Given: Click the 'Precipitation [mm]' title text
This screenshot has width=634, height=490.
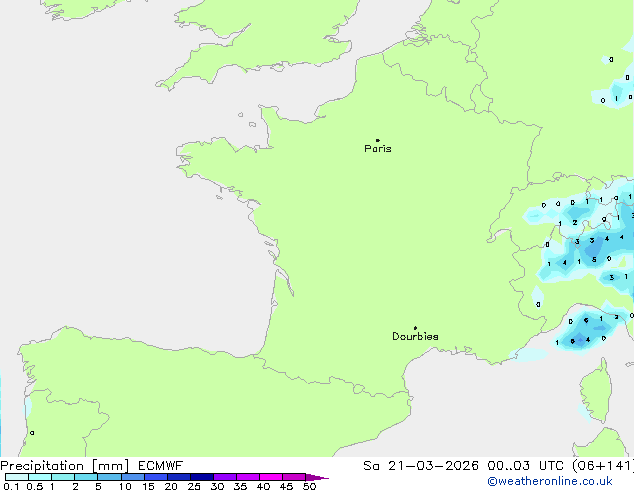Looking at the screenshot, I should (65, 466).
